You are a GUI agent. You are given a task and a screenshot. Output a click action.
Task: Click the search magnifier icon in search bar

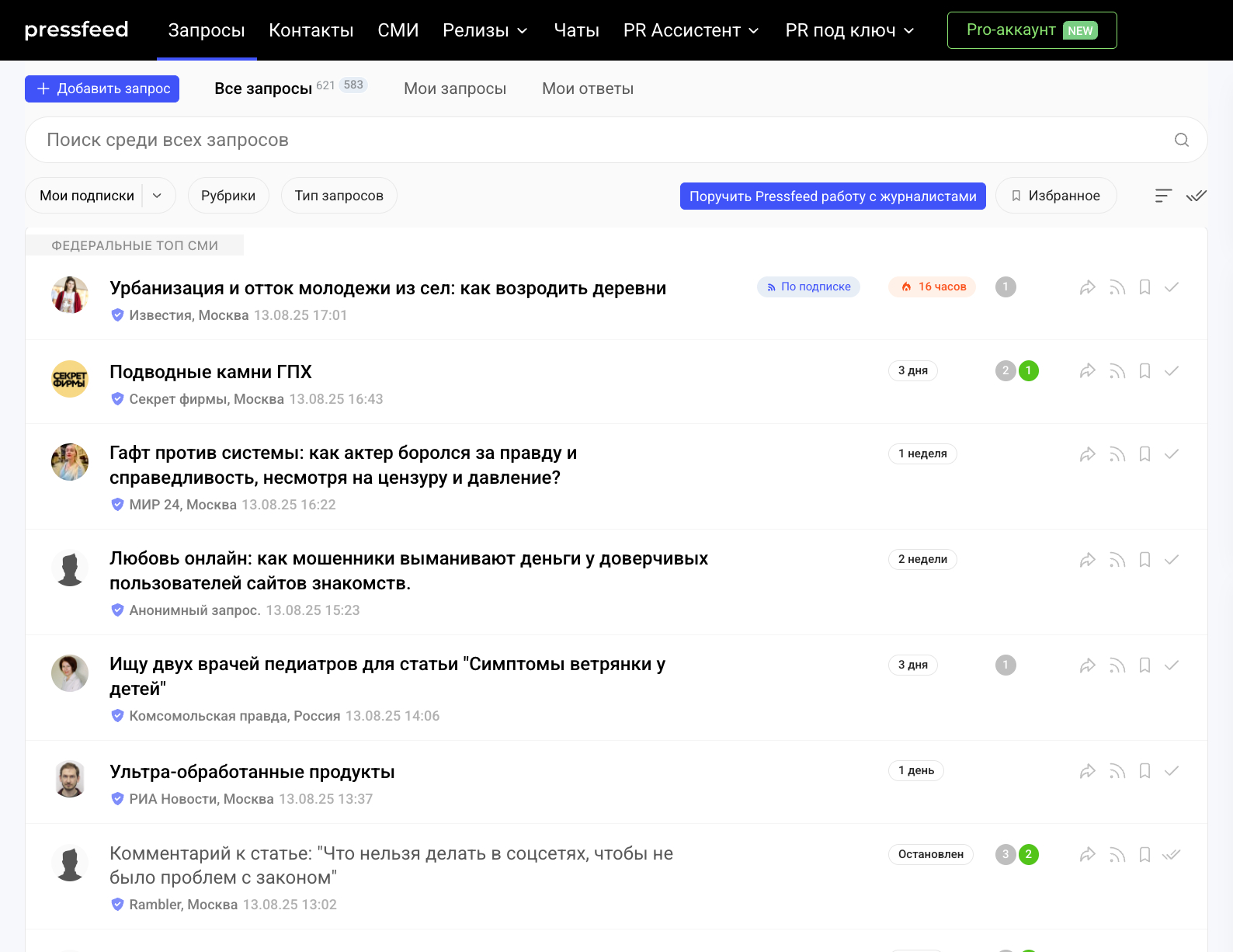tap(1181, 140)
